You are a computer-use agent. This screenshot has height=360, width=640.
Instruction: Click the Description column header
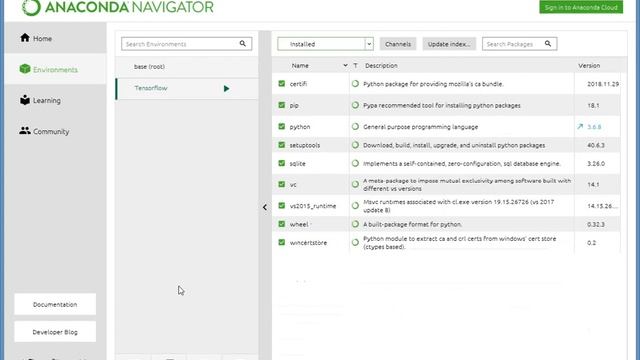pos(381,65)
